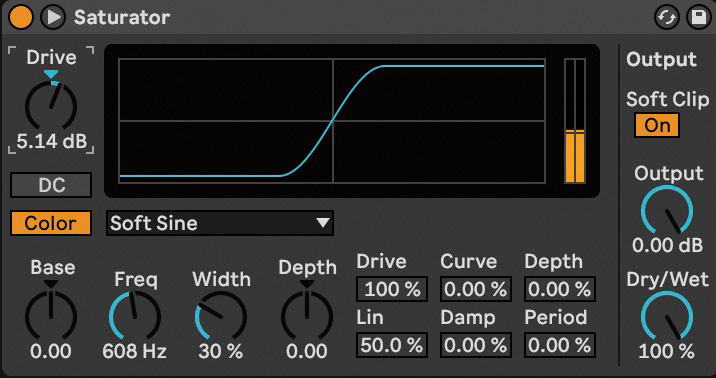Click the output level meter
The width and height of the screenshot is (716, 378).
coord(575,121)
